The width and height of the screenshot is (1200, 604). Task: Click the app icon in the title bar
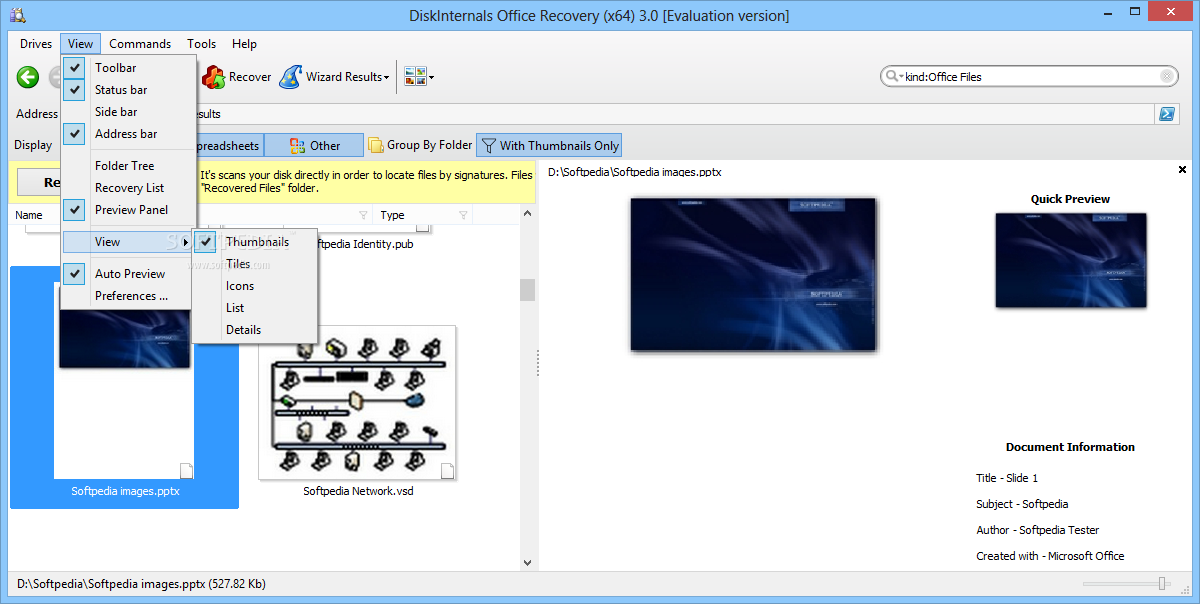tap(18, 15)
